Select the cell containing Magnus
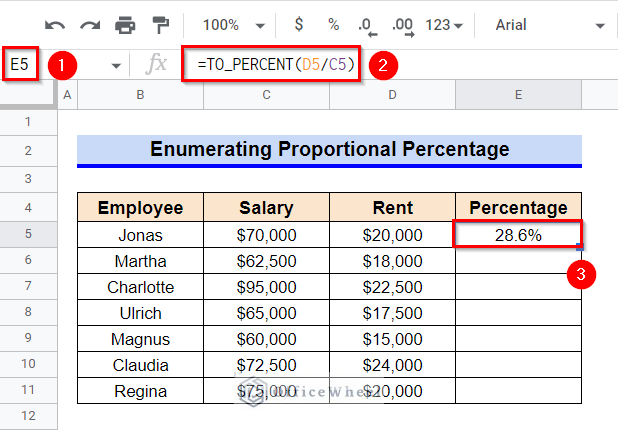 tap(140, 339)
